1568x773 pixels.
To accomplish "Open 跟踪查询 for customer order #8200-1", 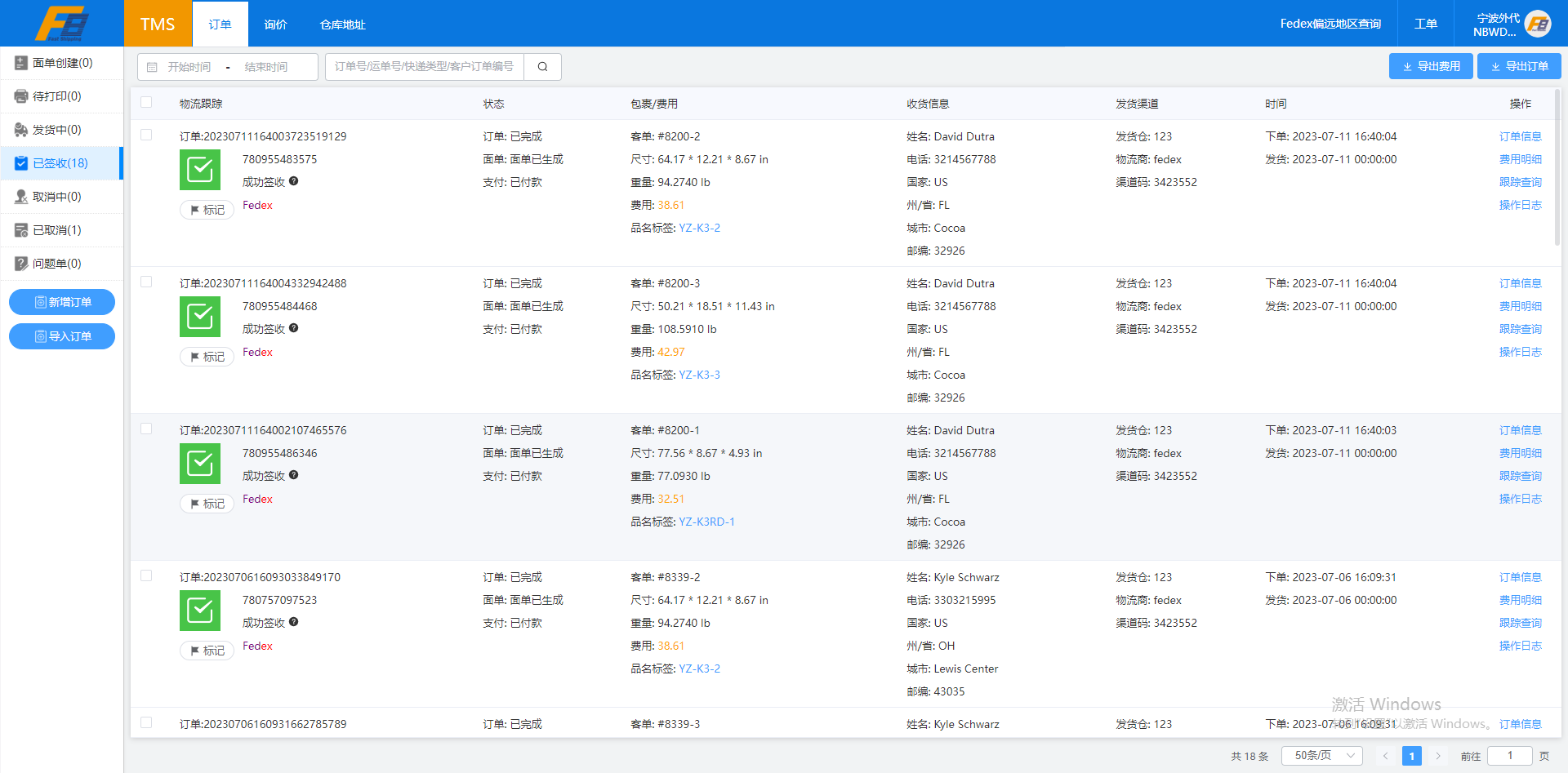I will coord(1520,476).
